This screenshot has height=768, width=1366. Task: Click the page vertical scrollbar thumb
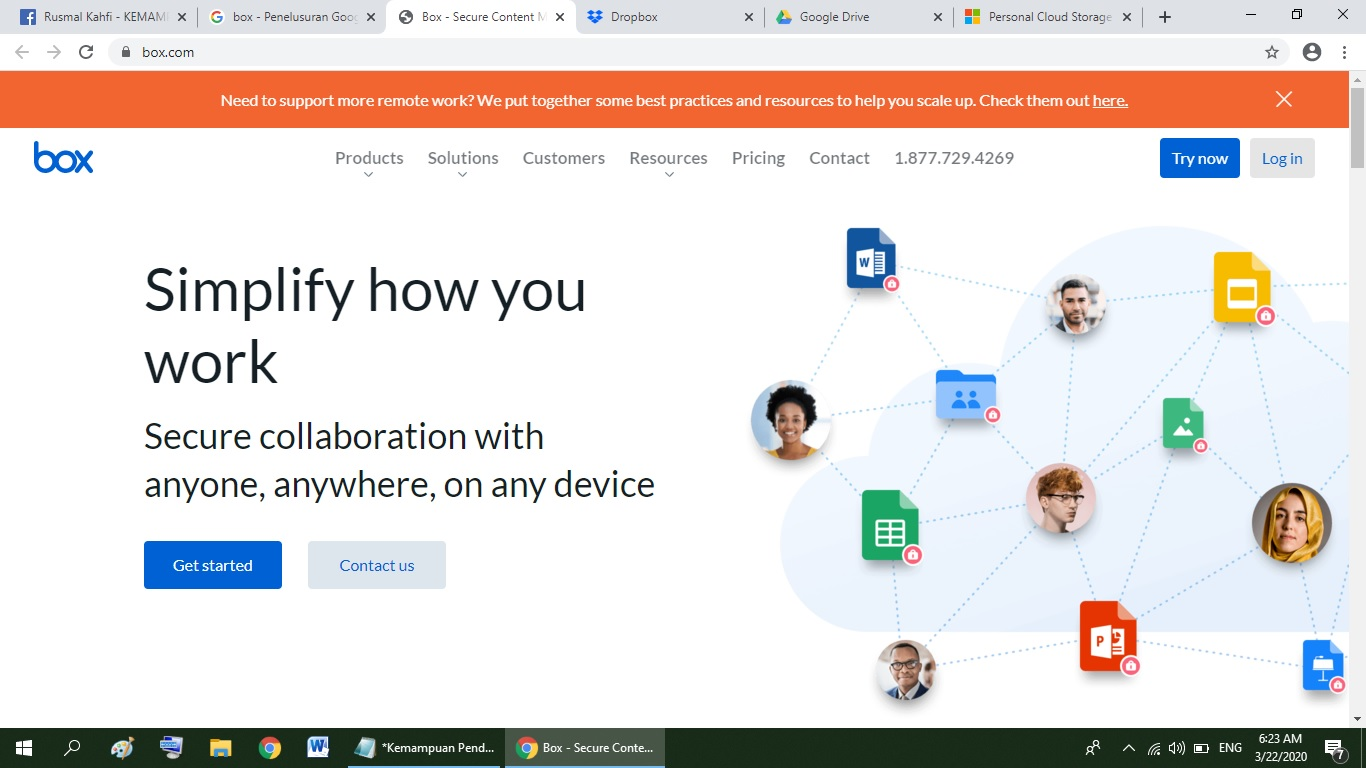pyautogui.click(x=1357, y=128)
